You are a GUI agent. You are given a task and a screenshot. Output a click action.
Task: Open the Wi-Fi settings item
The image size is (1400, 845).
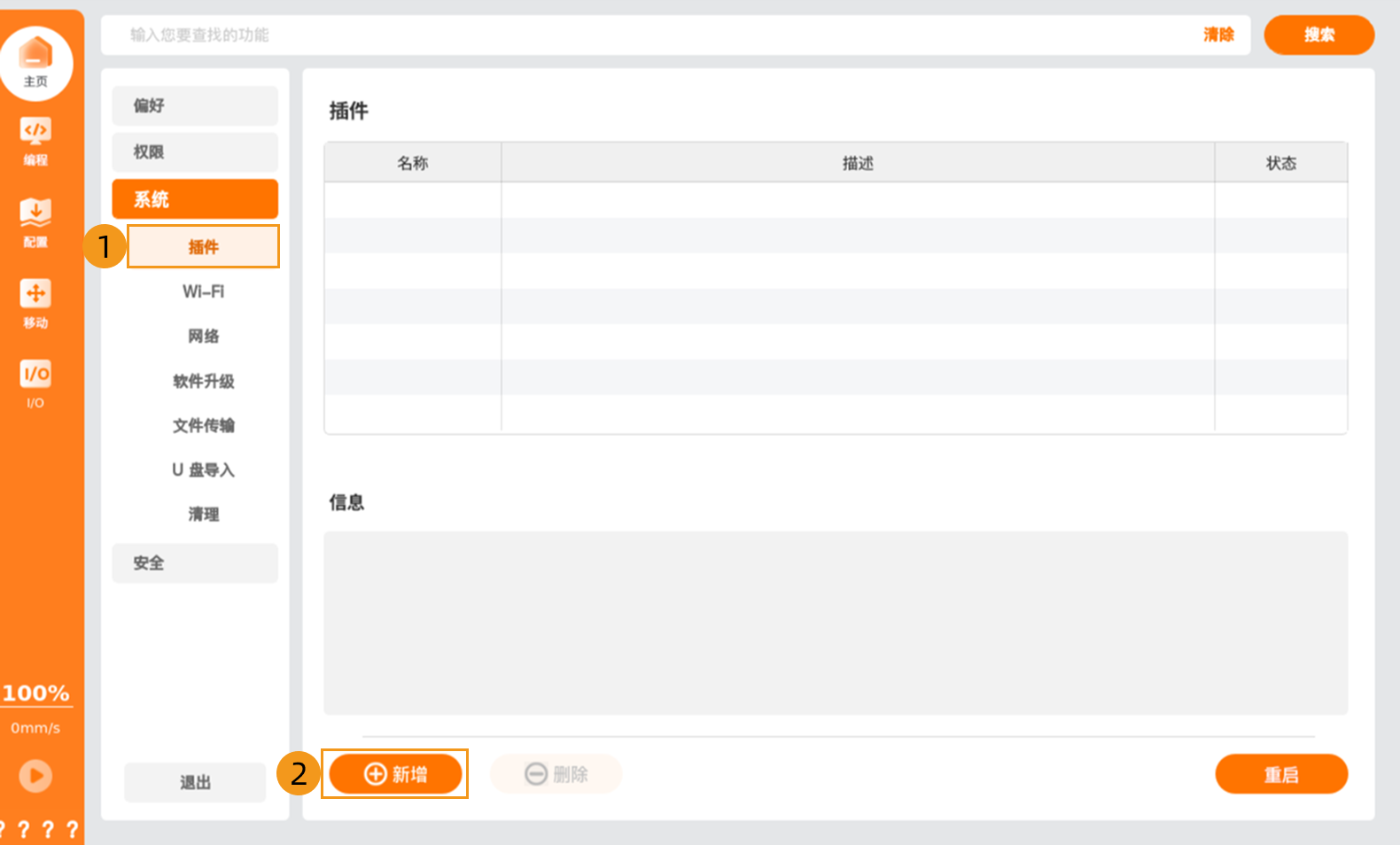tap(204, 291)
